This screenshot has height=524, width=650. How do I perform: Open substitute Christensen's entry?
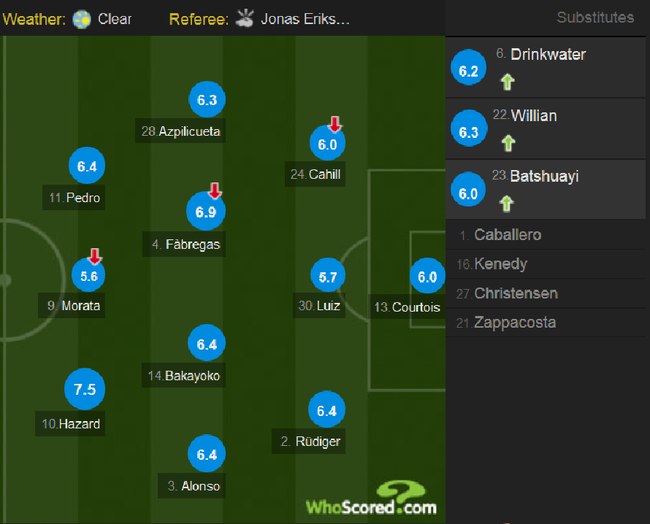(546, 294)
